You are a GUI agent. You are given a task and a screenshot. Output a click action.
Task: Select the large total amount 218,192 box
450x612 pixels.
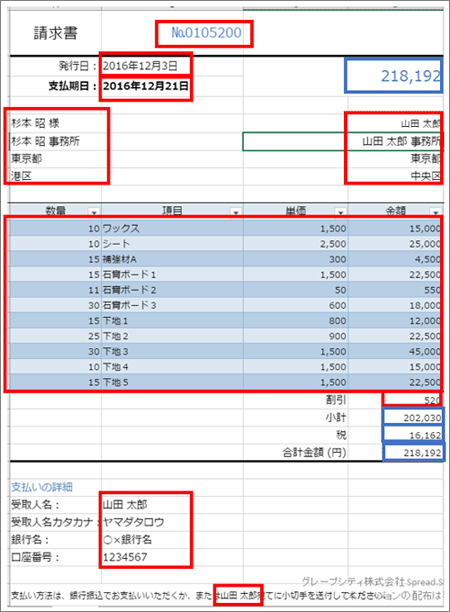coord(393,76)
